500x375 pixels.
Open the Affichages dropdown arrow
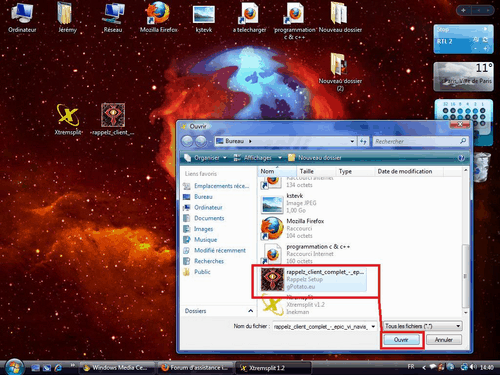pyautogui.click(x=280, y=158)
